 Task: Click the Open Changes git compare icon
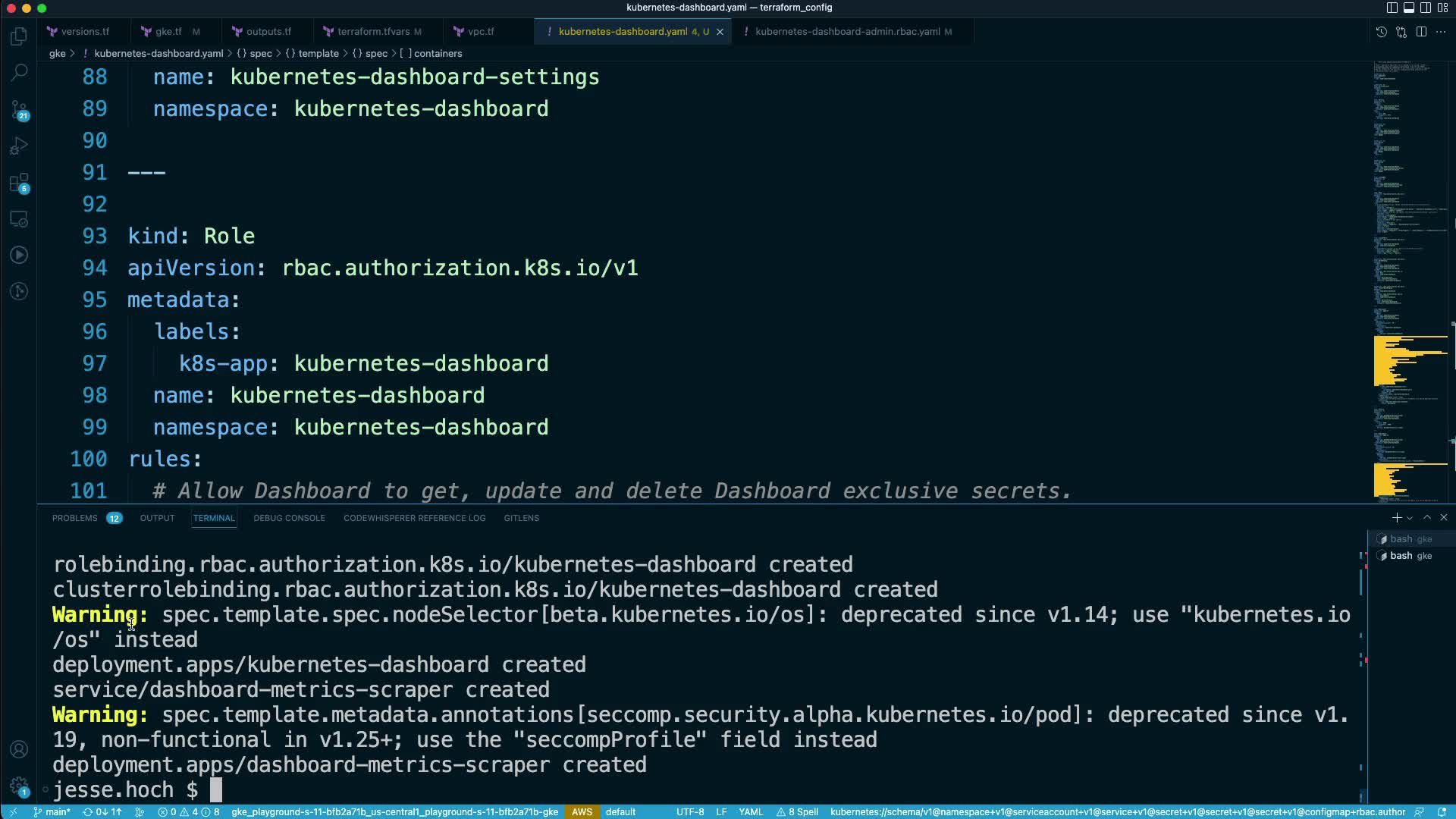[1401, 32]
